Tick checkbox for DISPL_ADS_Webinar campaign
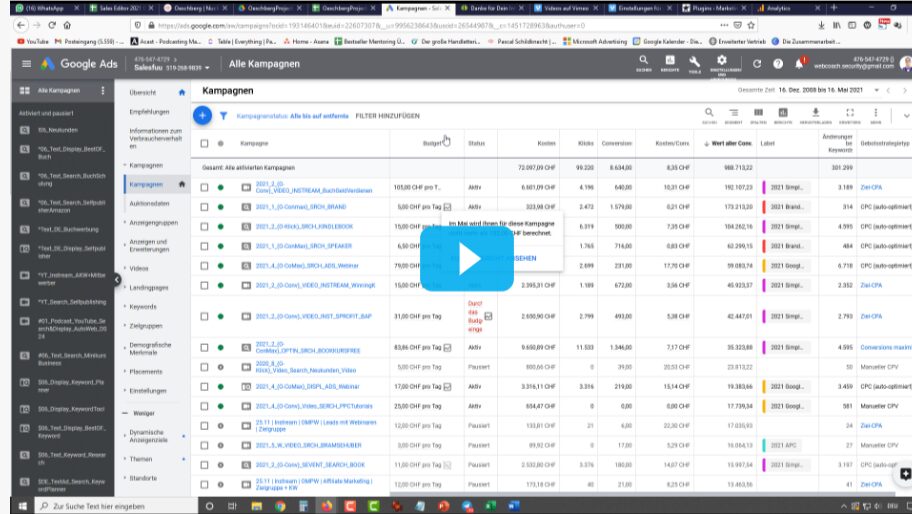This screenshot has height=514, width=912. click(x=204, y=387)
